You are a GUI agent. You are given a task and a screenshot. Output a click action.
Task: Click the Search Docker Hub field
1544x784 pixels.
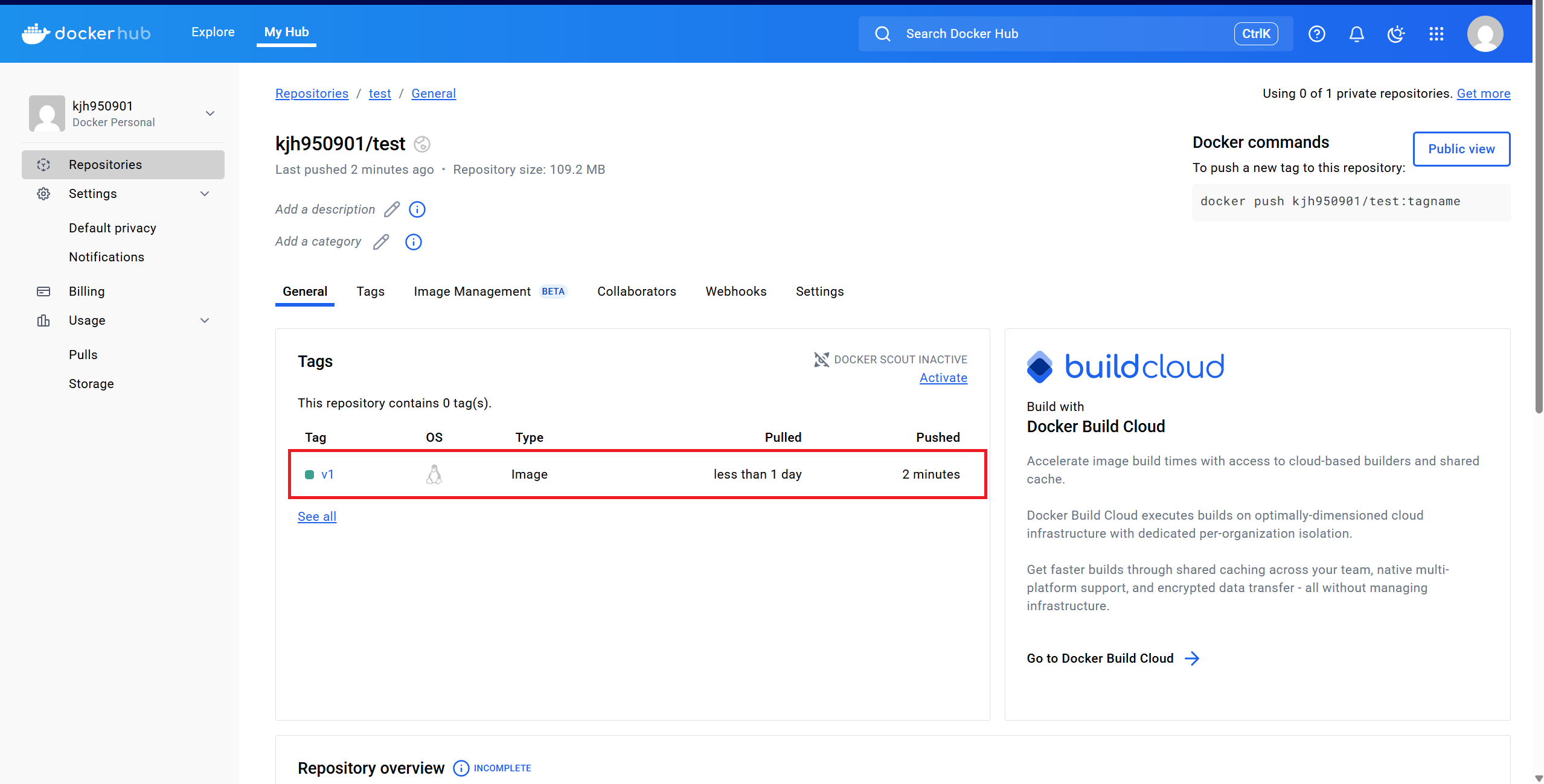click(x=1063, y=34)
